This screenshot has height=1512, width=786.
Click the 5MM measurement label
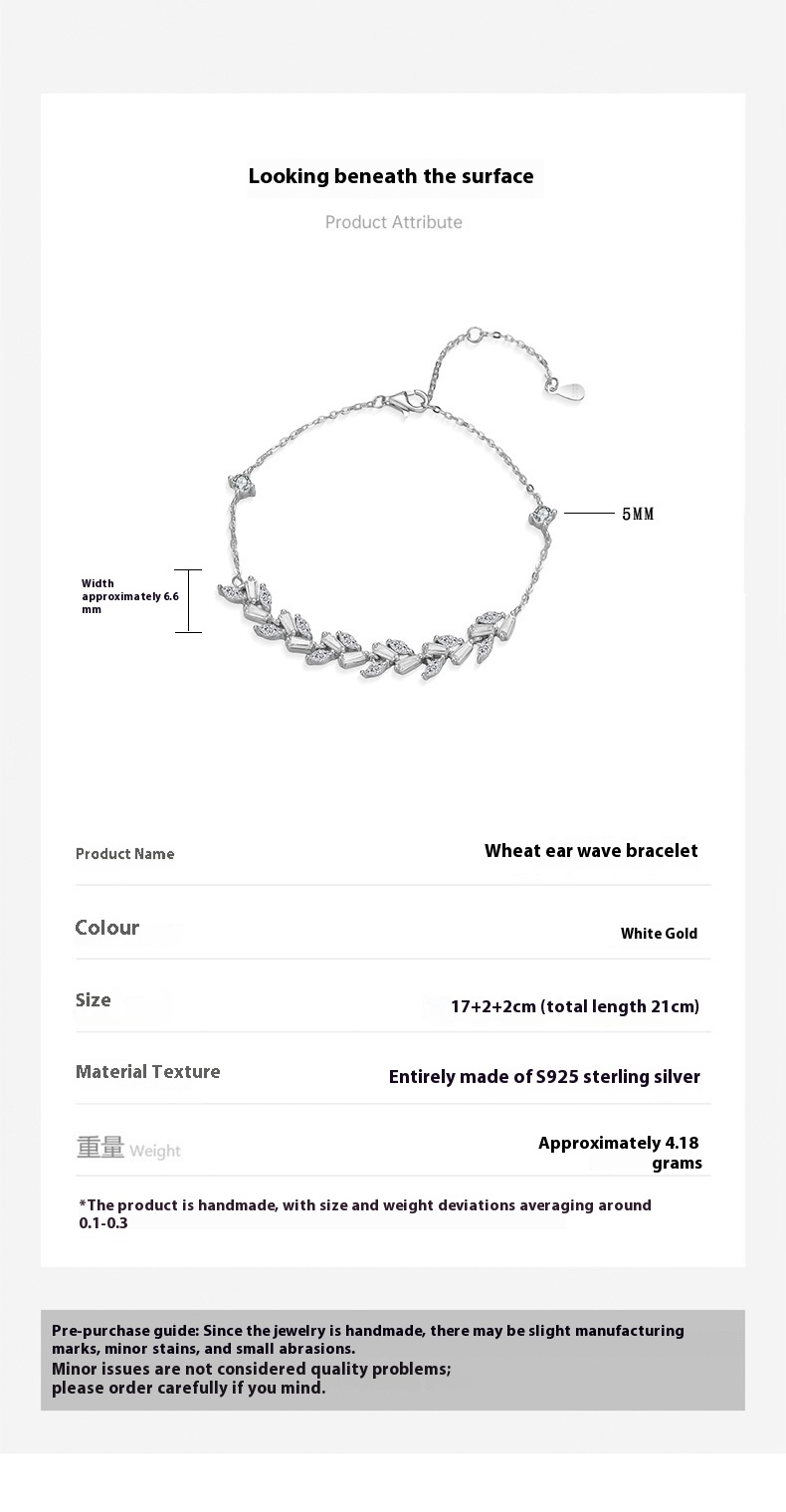click(638, 515)
